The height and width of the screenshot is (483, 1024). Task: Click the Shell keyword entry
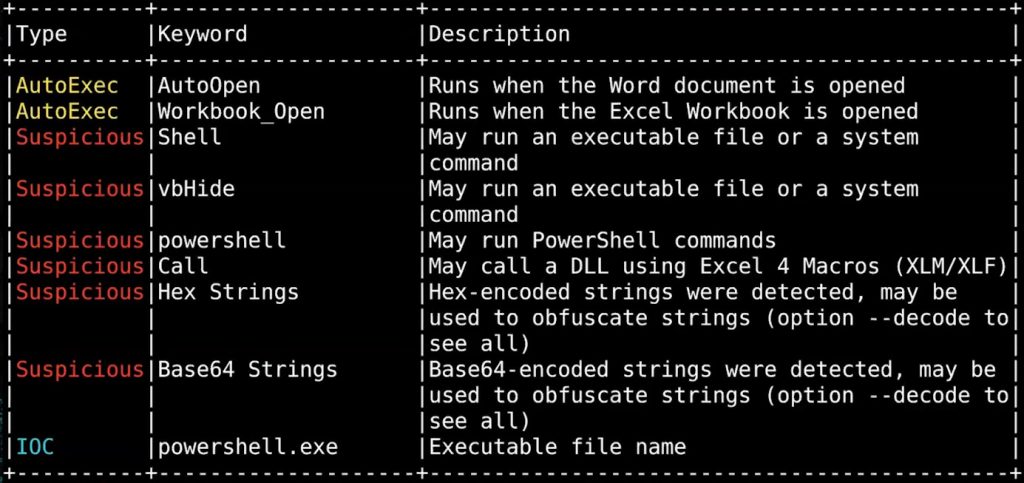pos(183,137)
